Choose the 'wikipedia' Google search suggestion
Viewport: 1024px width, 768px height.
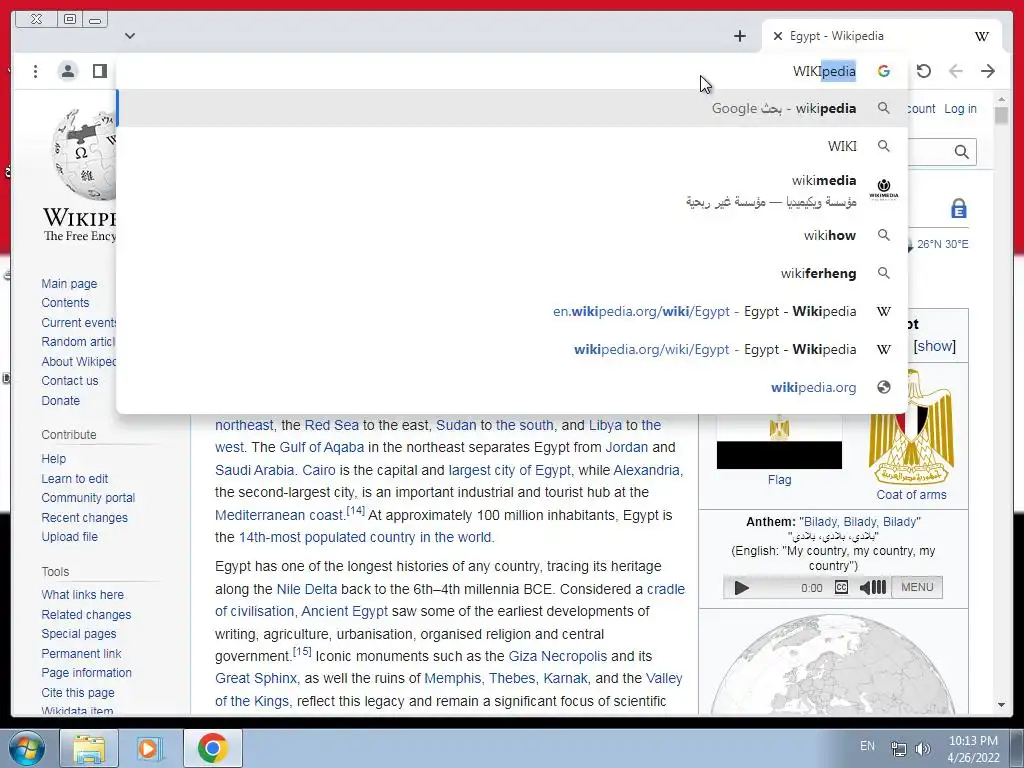(x=512, y=108)
